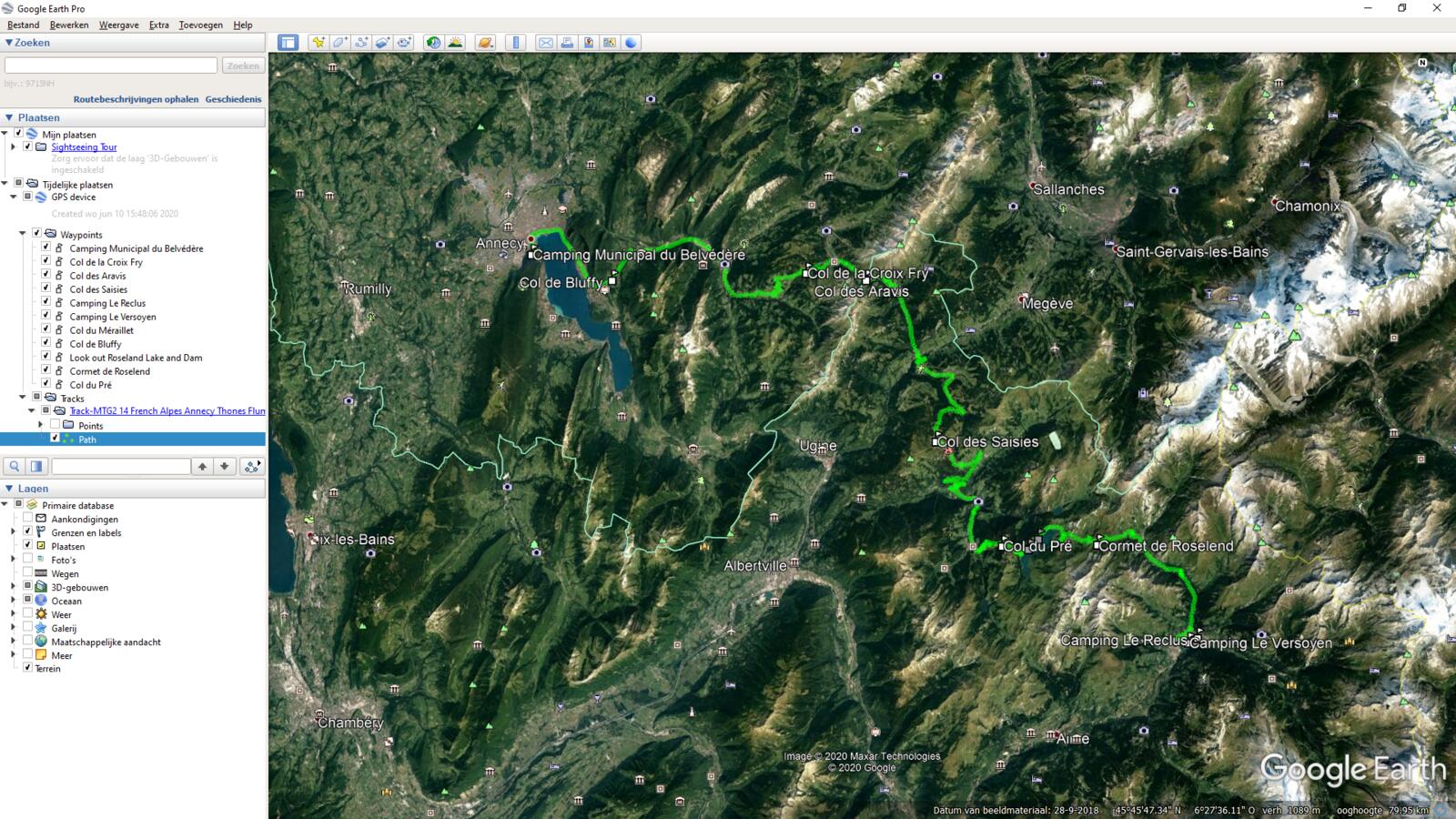Click the Geschiedenis link
1456x819 pixels.
pos(233,99)
